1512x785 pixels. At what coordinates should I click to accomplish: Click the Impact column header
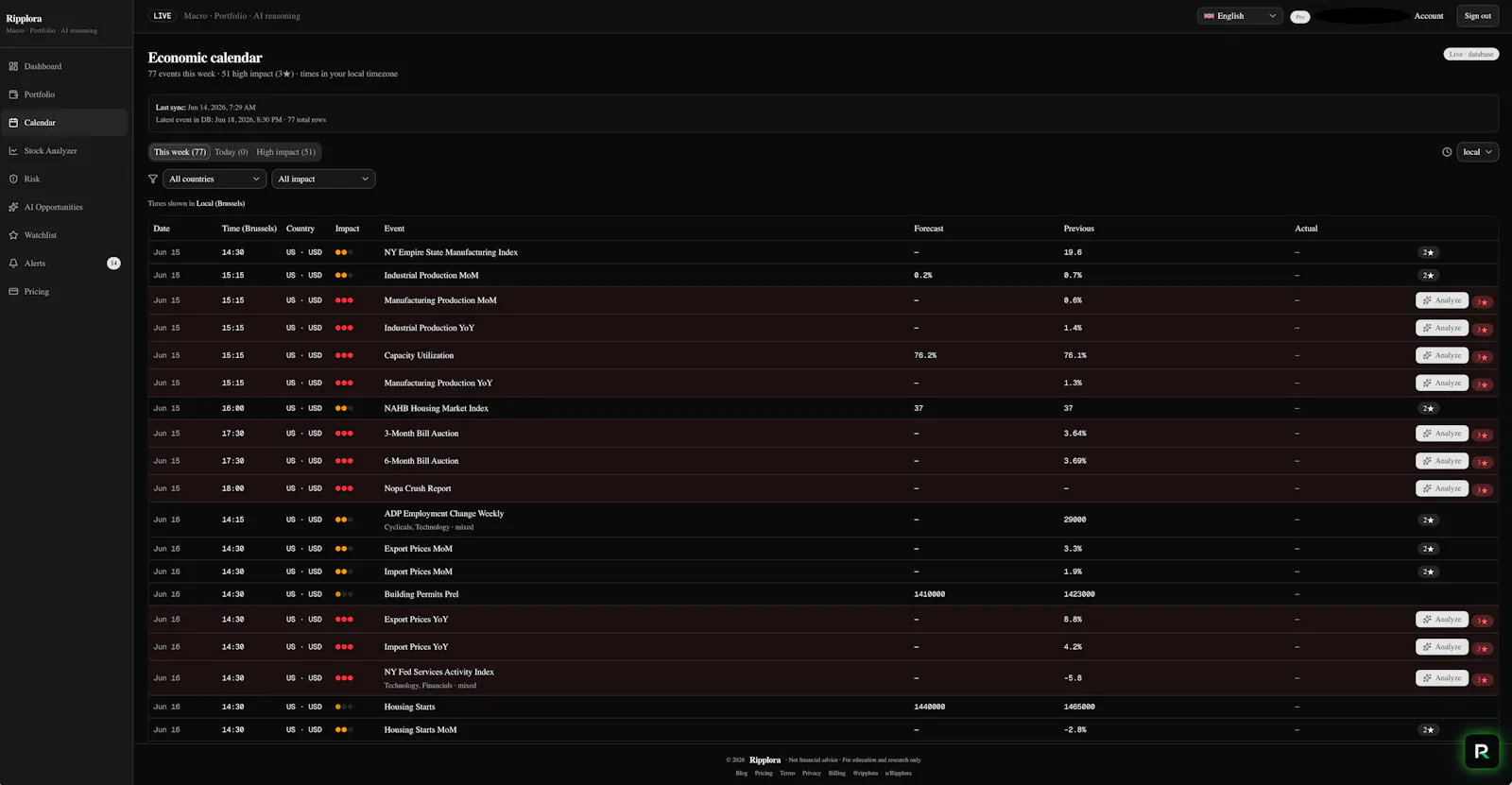point(347,229)
